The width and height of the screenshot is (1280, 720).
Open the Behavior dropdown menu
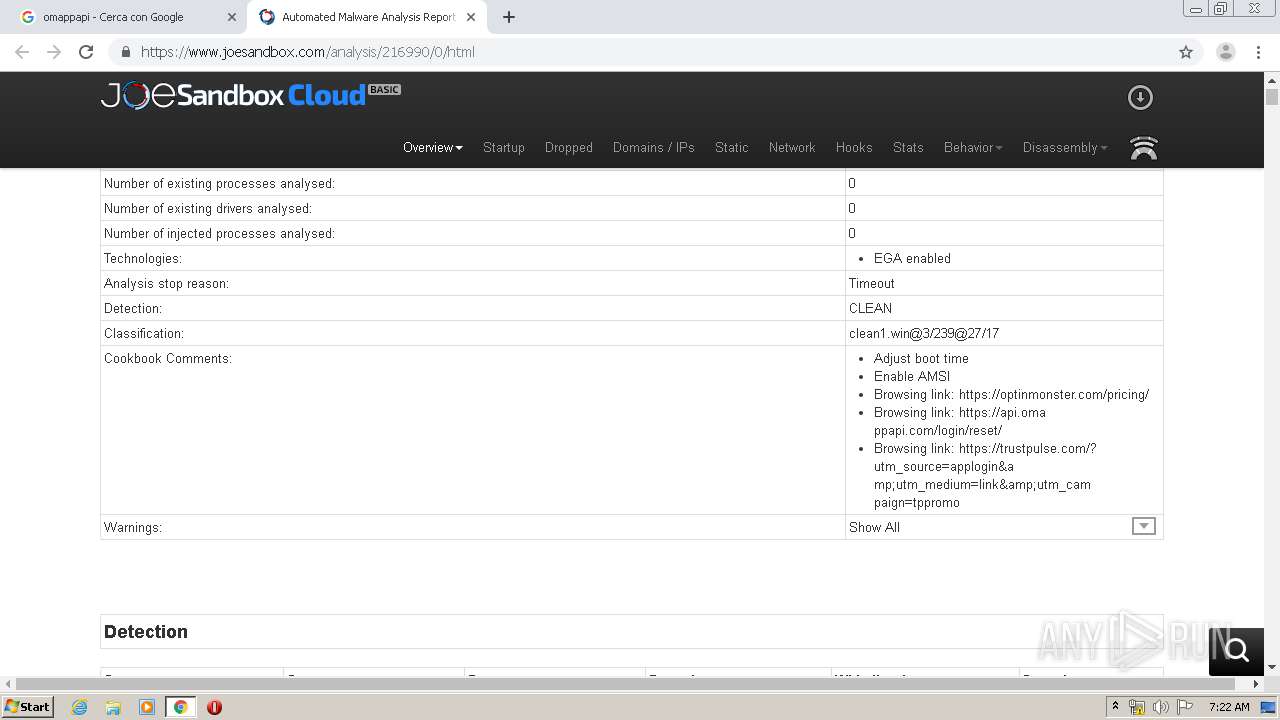point(973,147)
